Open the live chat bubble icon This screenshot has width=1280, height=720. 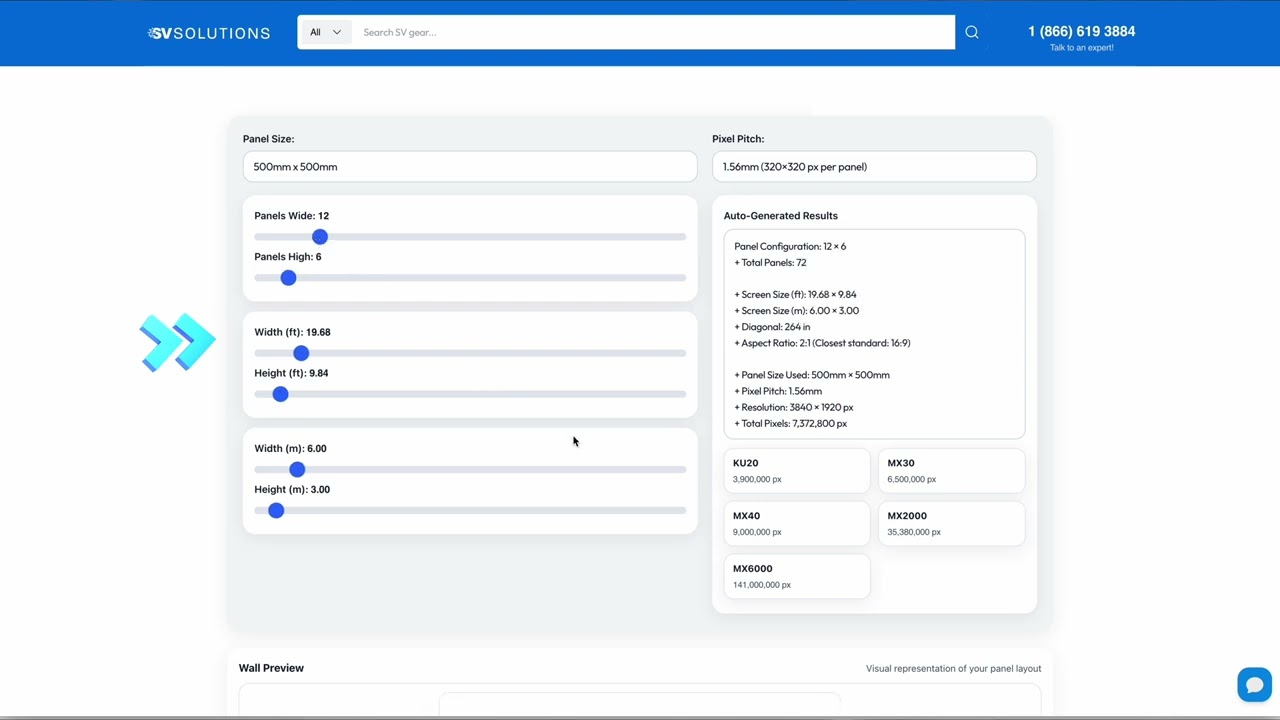tap(1254, 685)
